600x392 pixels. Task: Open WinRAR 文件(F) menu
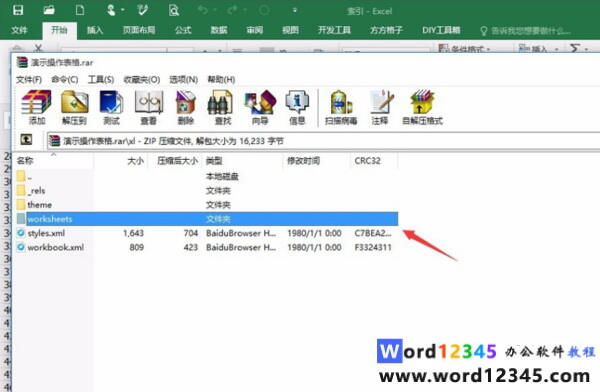tap(29, 80)
